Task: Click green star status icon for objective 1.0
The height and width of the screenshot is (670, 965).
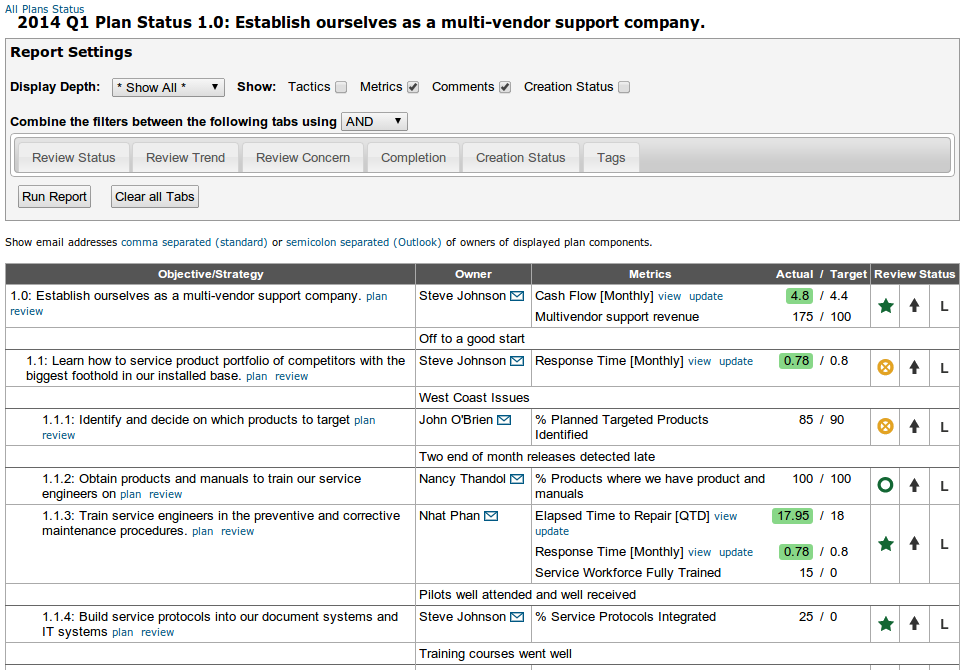Action: (885, 306)
